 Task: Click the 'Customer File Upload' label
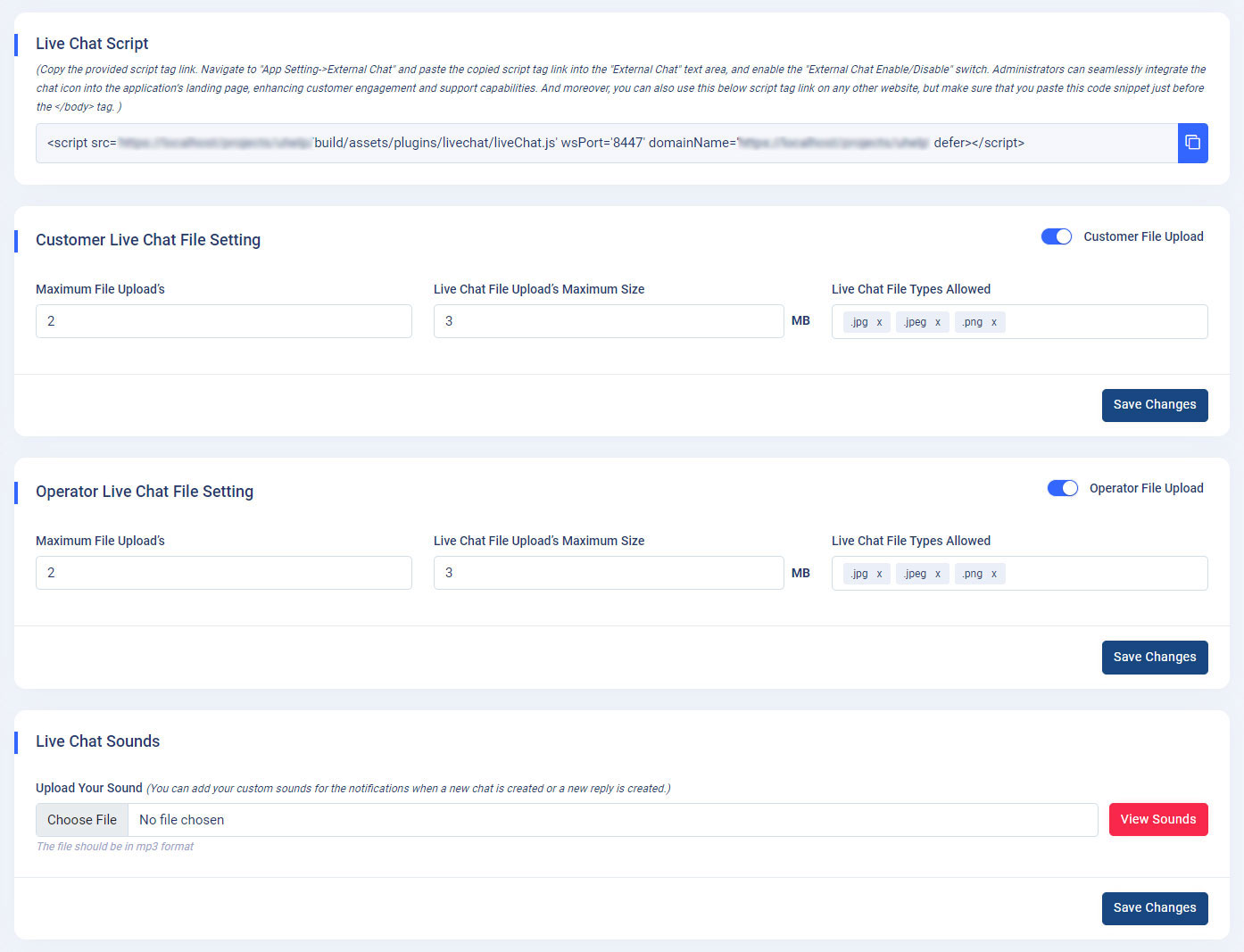click(1144, 236)
